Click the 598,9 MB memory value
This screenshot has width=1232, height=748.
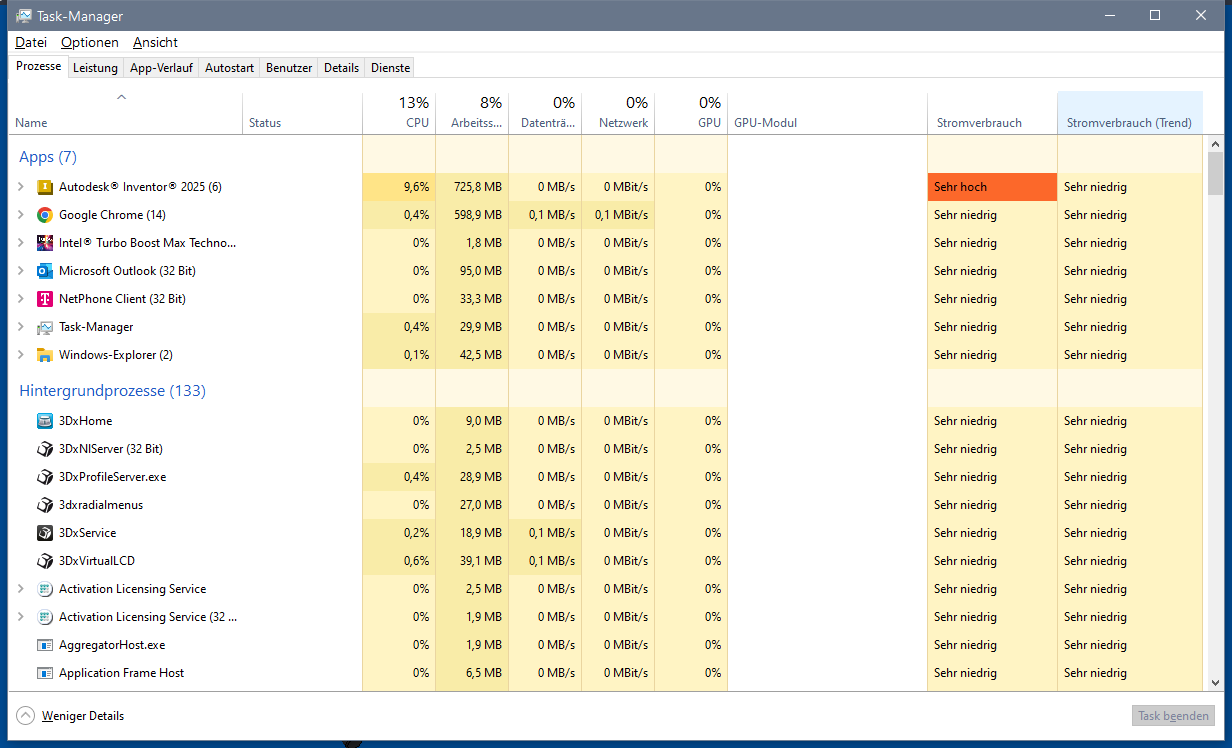[477, 215]
